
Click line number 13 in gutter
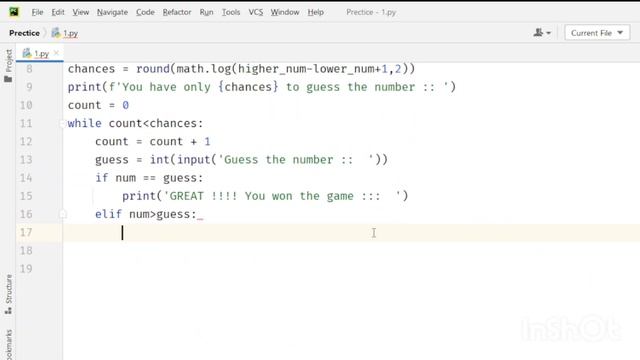point(26,160)
